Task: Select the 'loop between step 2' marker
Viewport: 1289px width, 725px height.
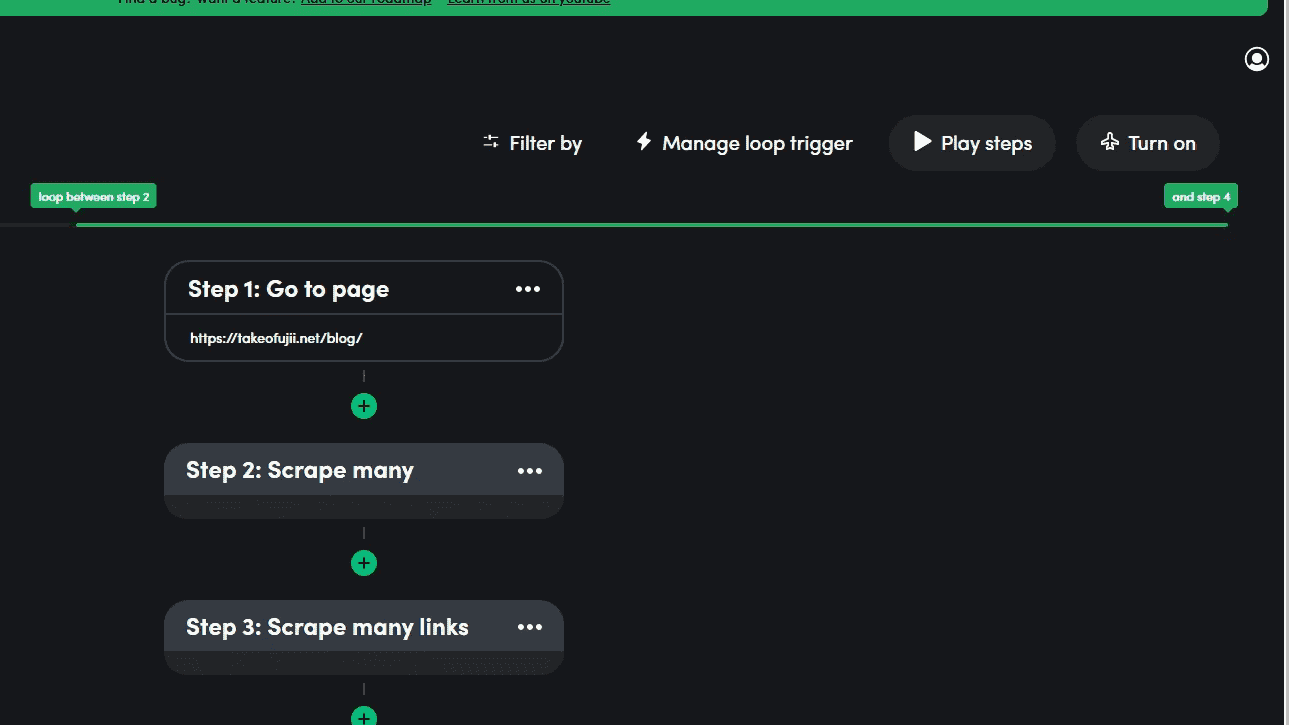Action: coord(94,197)
